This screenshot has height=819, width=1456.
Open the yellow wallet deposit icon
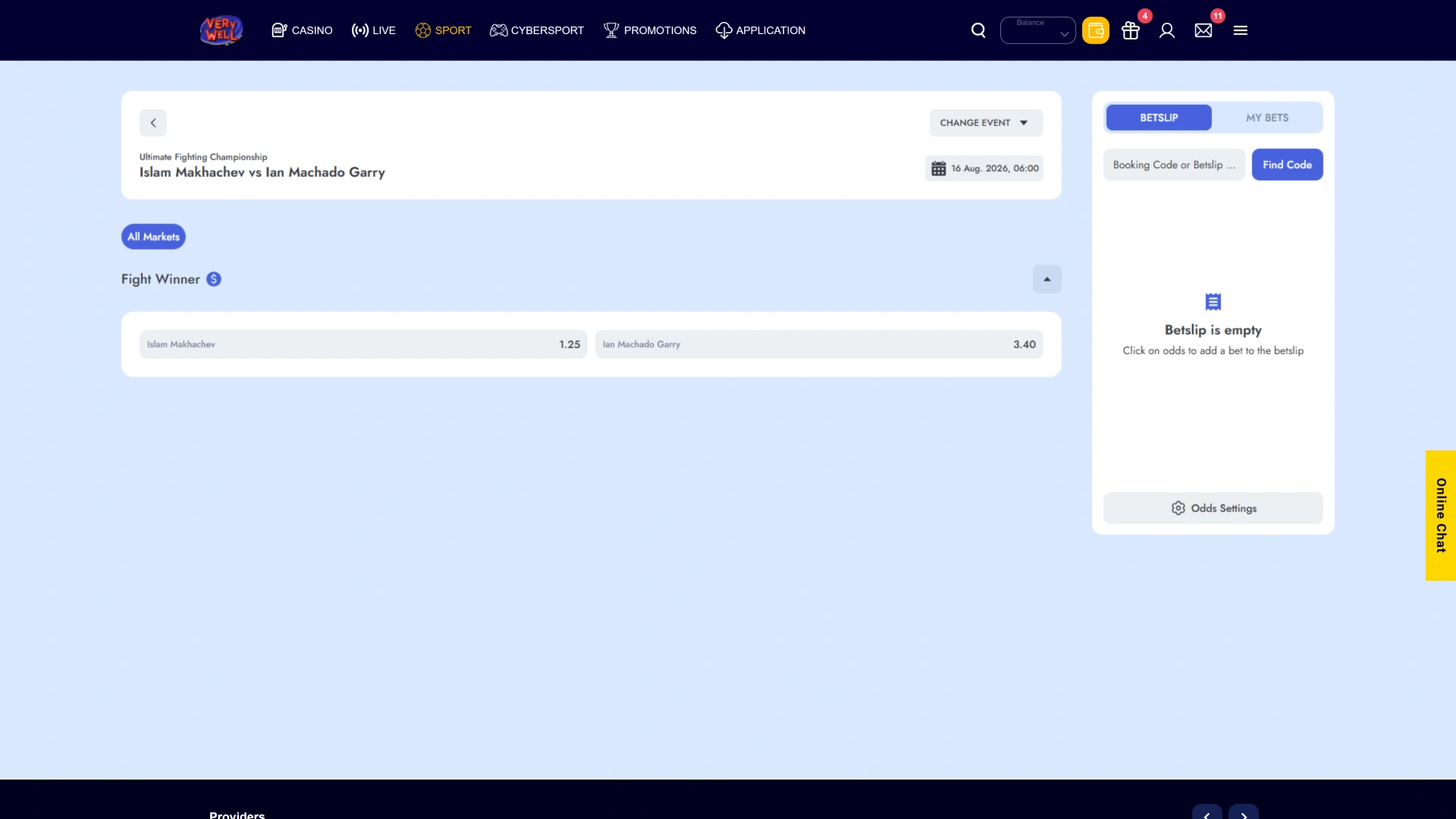coord(1096,30)
